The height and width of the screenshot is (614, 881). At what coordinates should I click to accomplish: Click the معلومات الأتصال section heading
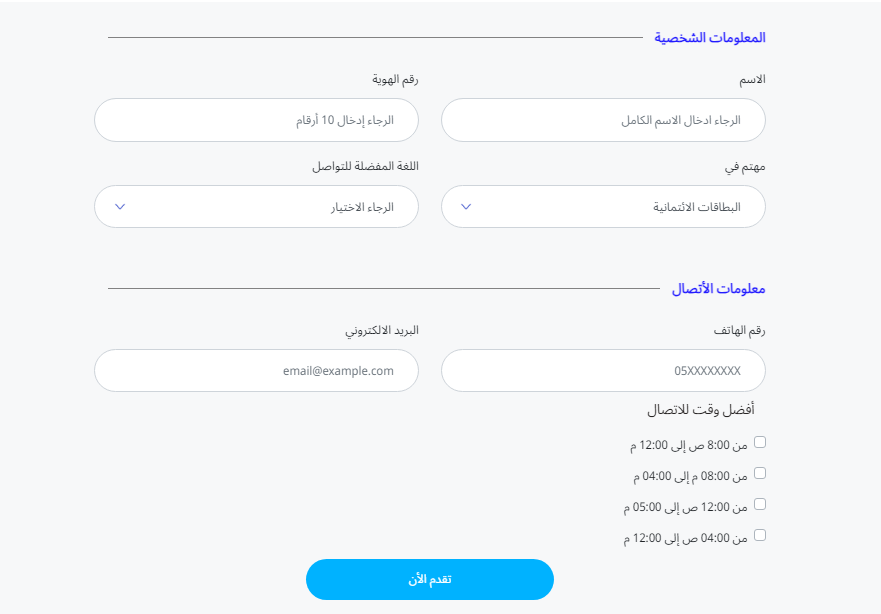(719, 289)
